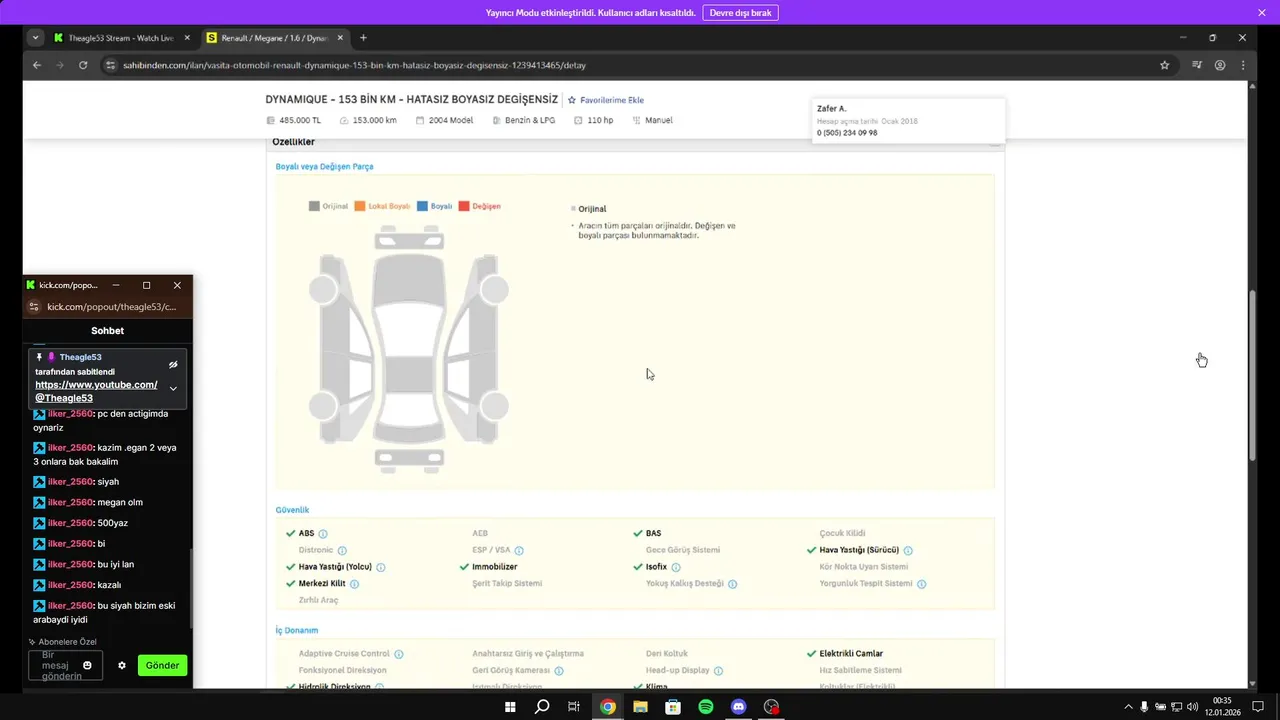Click the Devre dışı bırak button
Viewport: 1280px width, 720px height.
click(741, 13)
